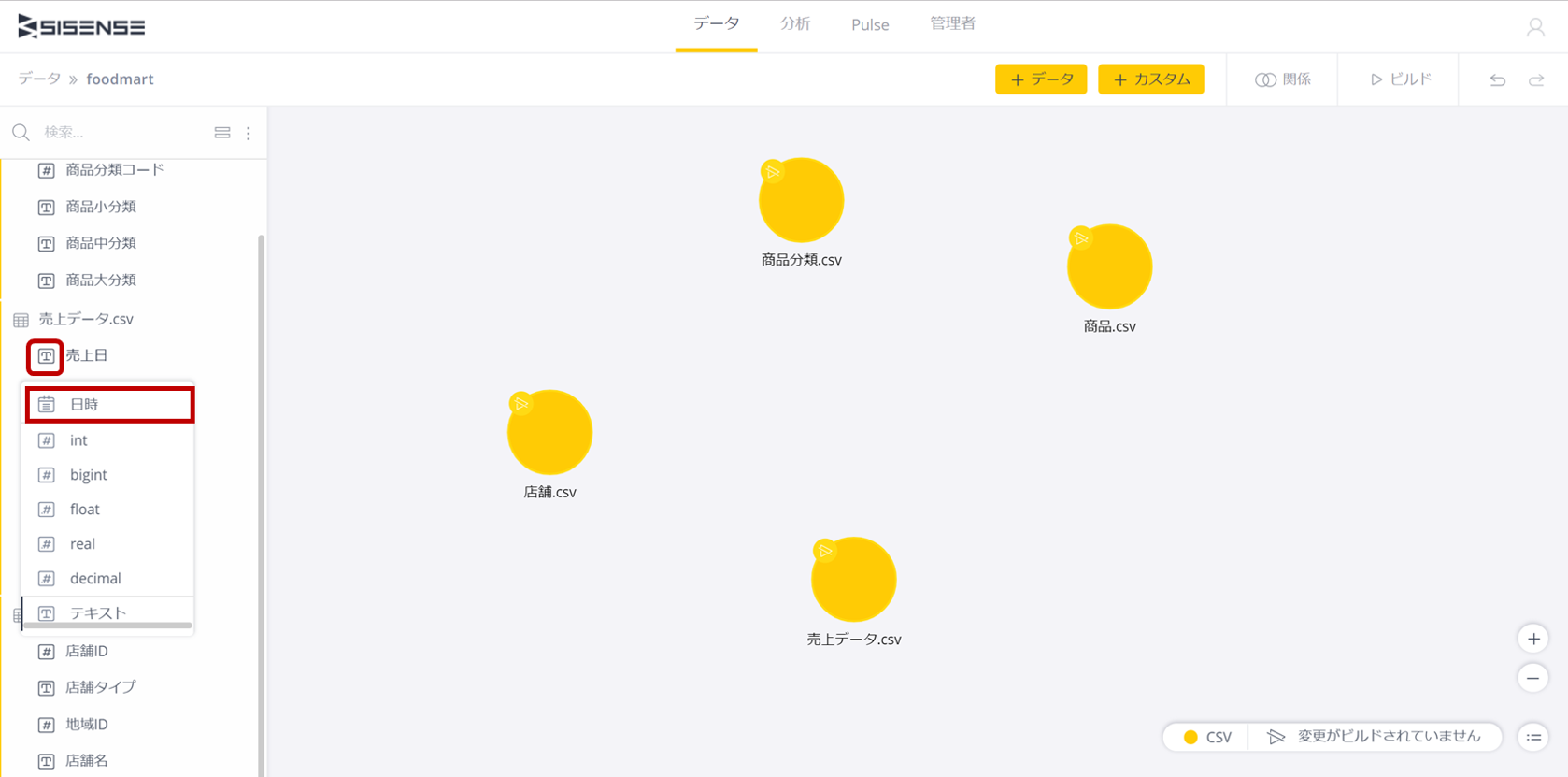This screenshot has height=777, width=1568.
Task: Toggle the list view icon in sidebar
Action: pyautogui.click(x=222, y=133)
